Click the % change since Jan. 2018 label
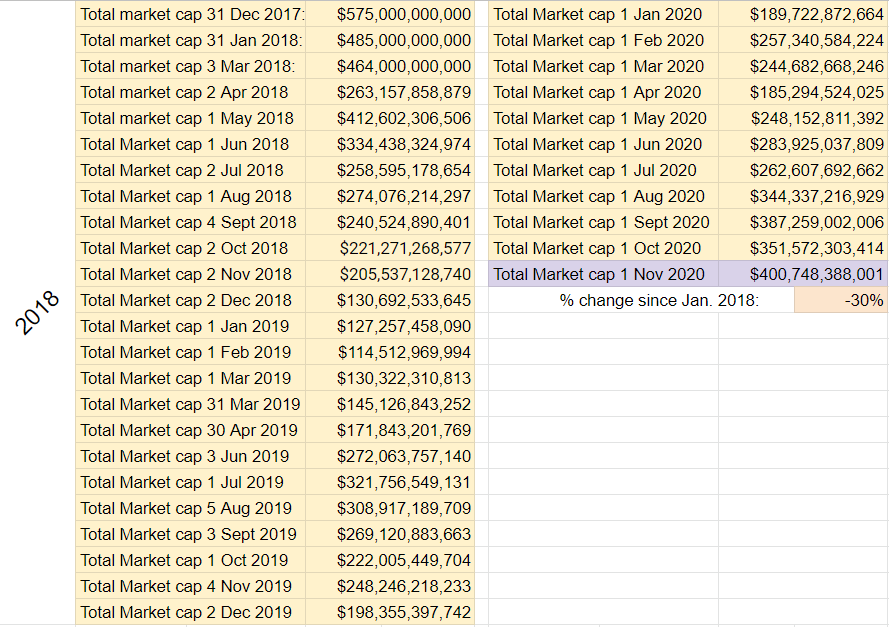 659,300
